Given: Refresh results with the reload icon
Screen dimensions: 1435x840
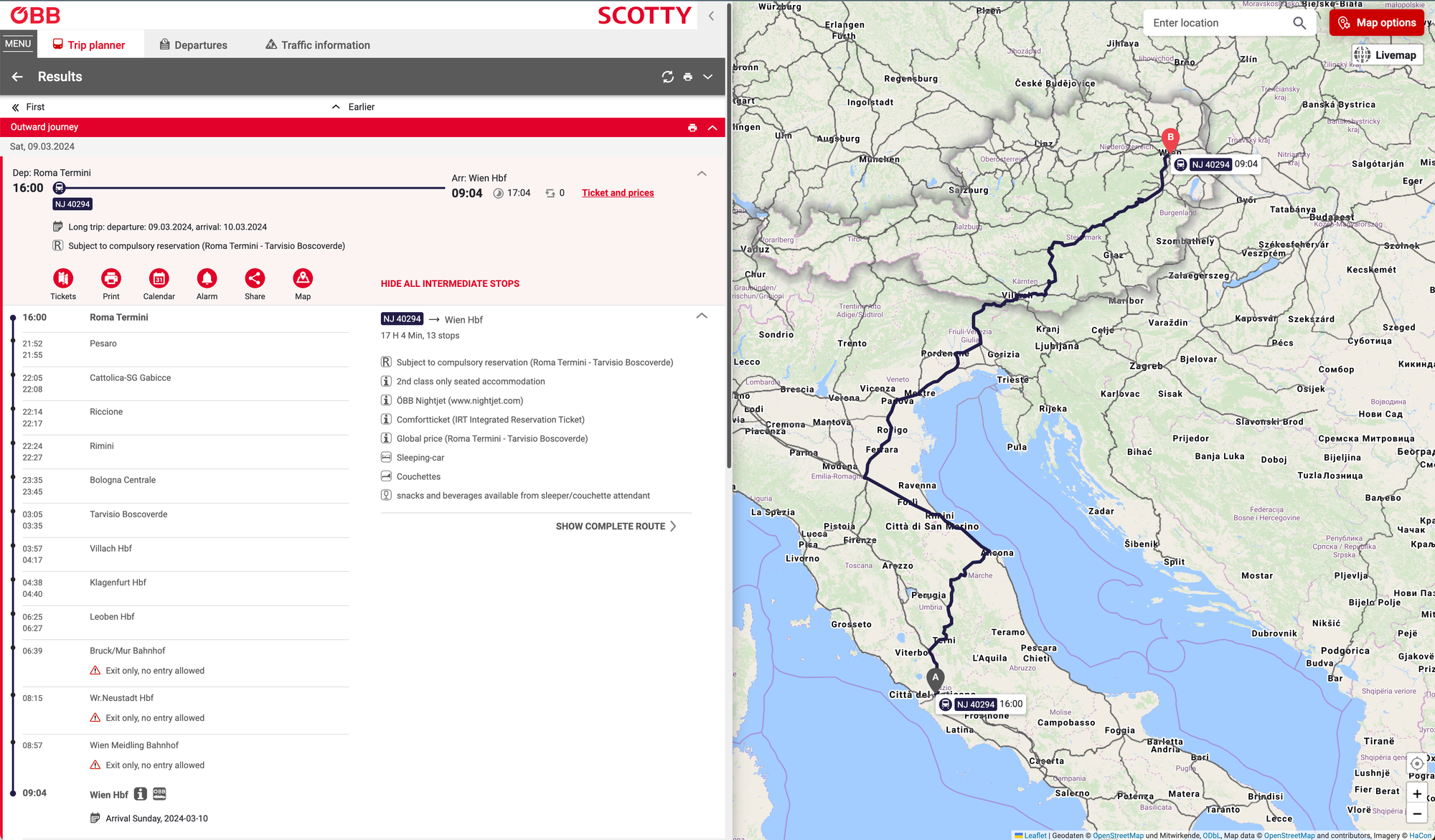Looking at the screenshot, I should (x=667, y=77).
